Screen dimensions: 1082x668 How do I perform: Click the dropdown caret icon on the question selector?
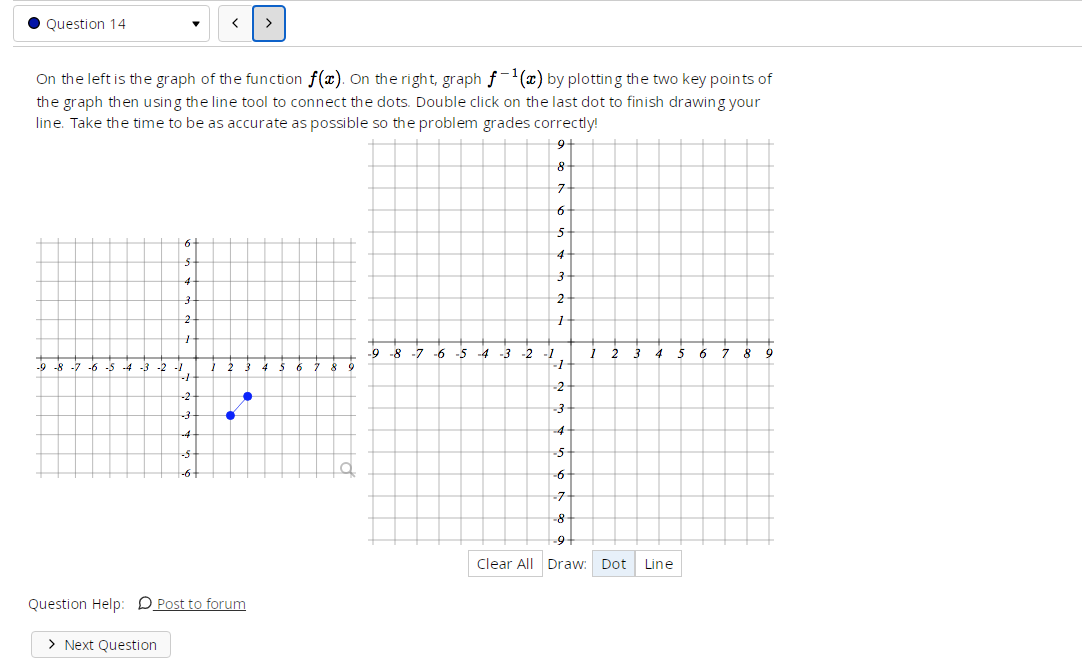tap(196, 23)
